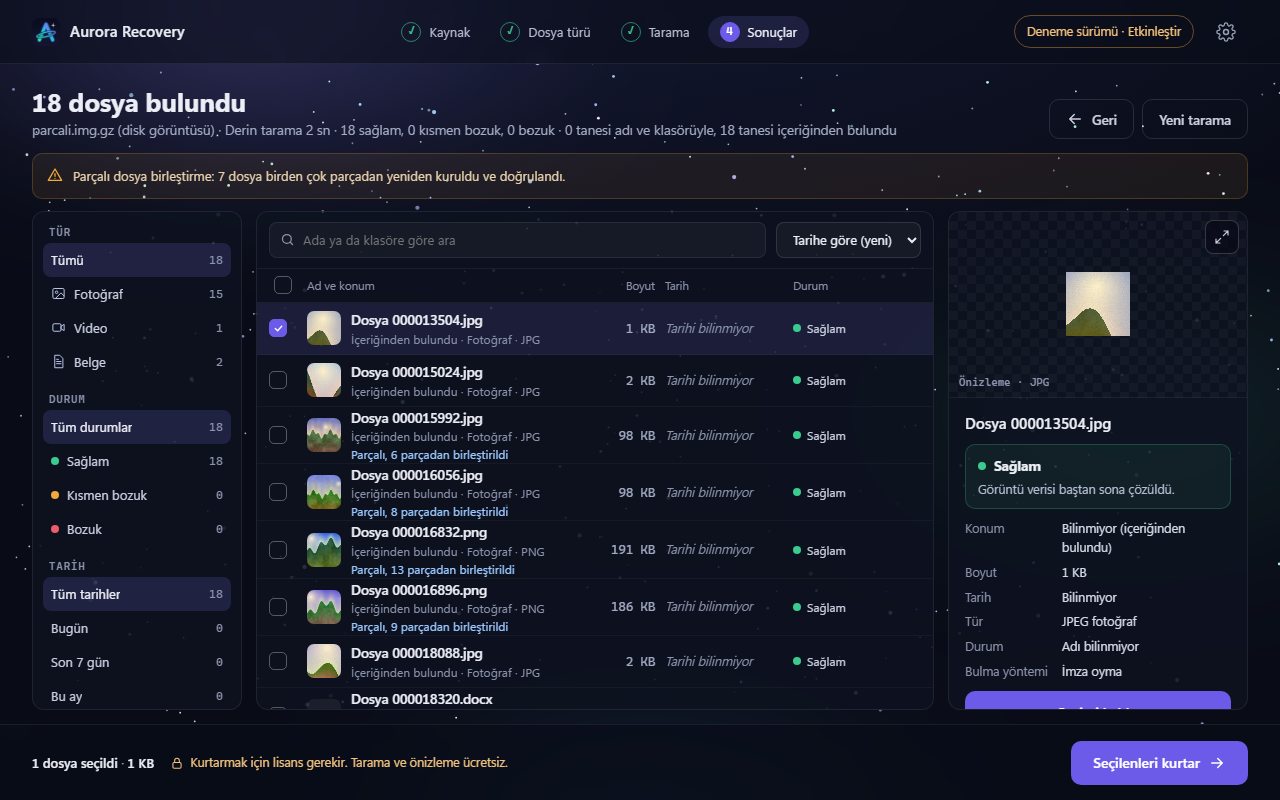Filter by Sağlam status
The width and height of the screenshot is (1280, 800).
[x=137, y=461]
